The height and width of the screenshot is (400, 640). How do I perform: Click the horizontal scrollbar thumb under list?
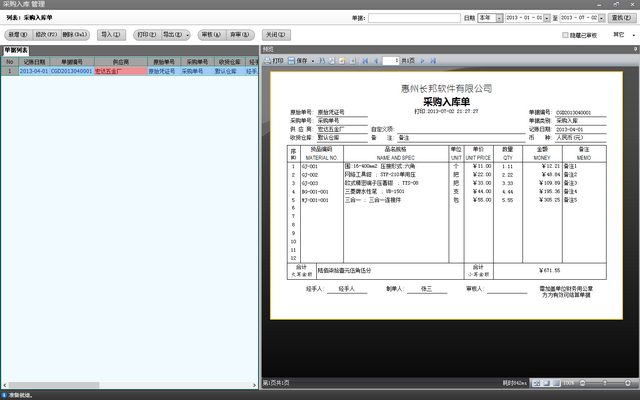click(54, 385)
